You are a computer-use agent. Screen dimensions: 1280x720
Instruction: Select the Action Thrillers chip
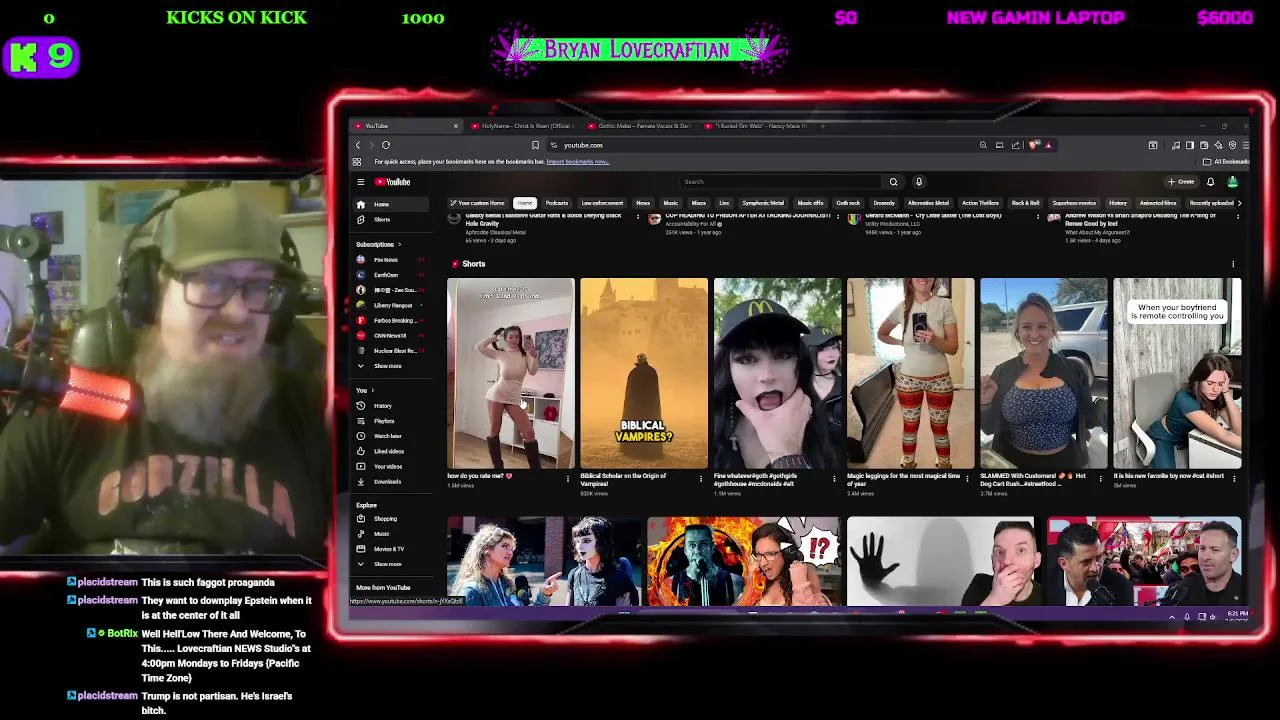[x=980, y=203]
